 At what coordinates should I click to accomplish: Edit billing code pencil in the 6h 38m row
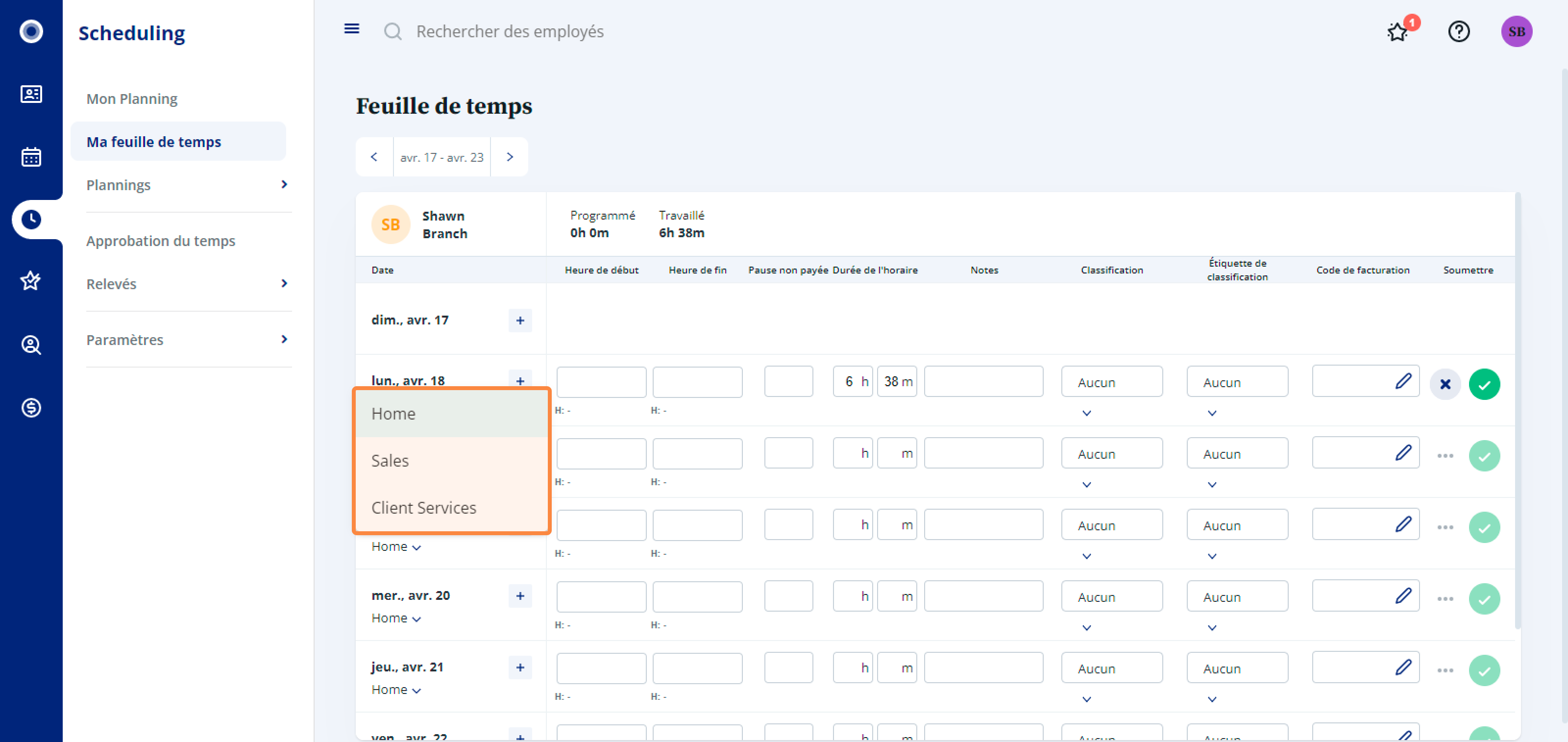pyautogui.click(x=1403, y=381)
